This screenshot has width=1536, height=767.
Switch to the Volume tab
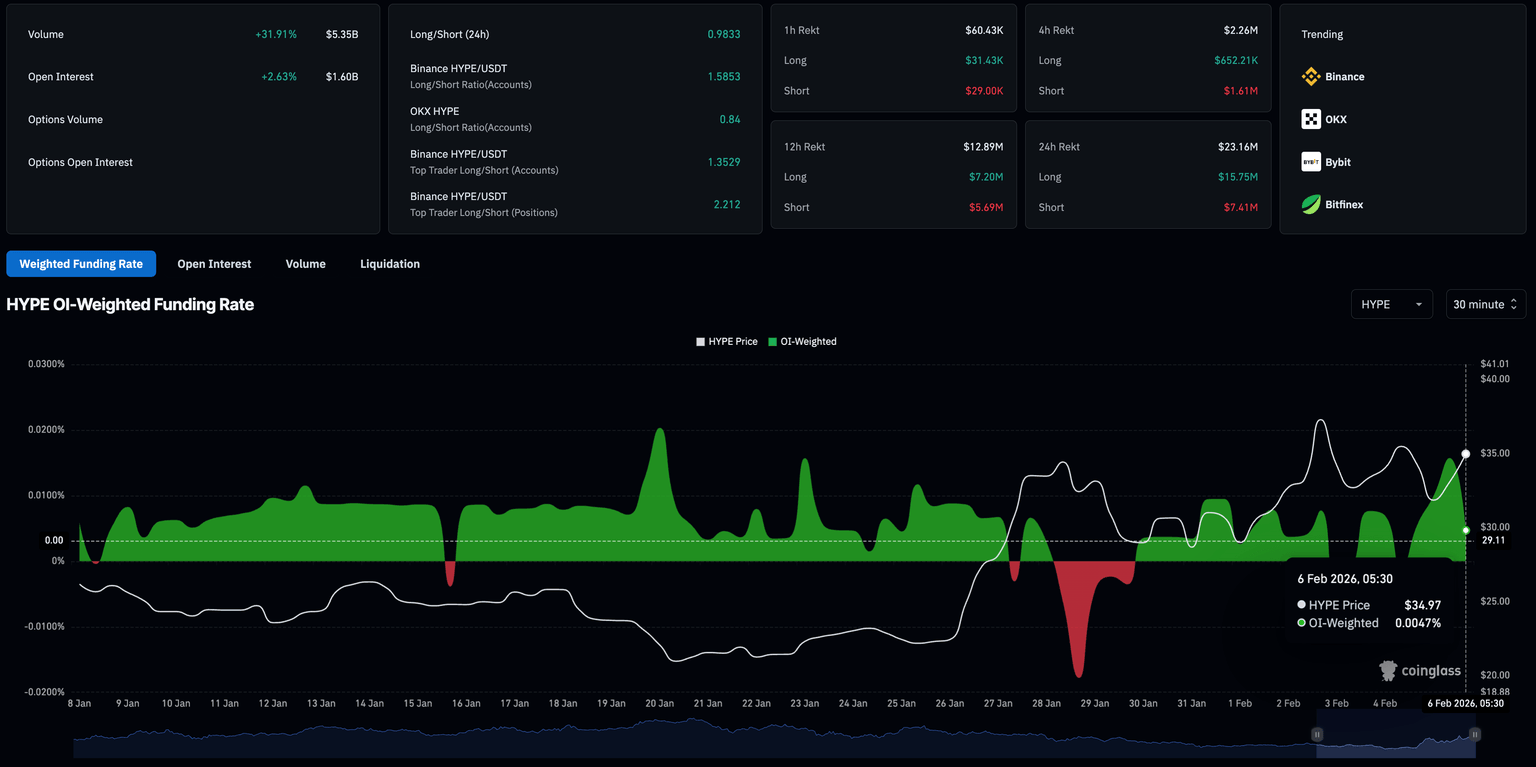pos(305,264)
